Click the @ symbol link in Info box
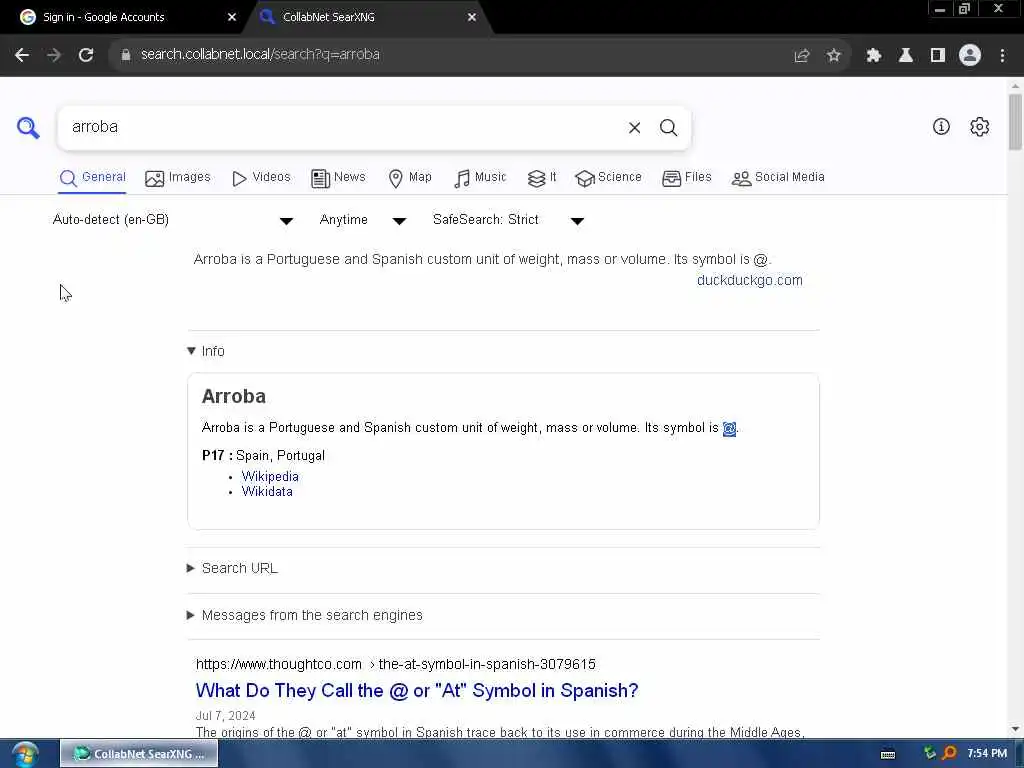 click(x=729, y=428)
